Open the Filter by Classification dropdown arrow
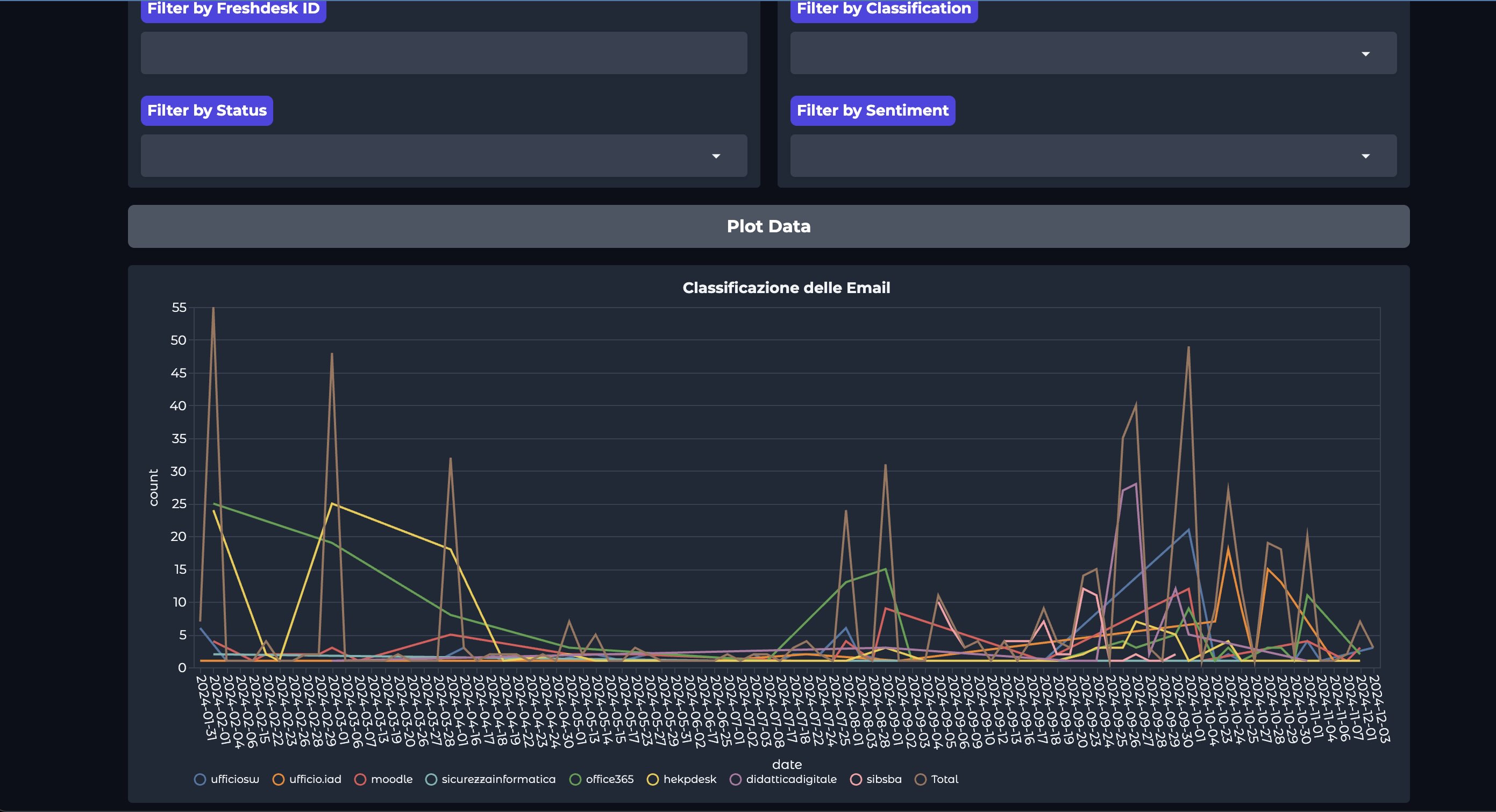This screenshot has height=812, width=1496. point(1365,53)
